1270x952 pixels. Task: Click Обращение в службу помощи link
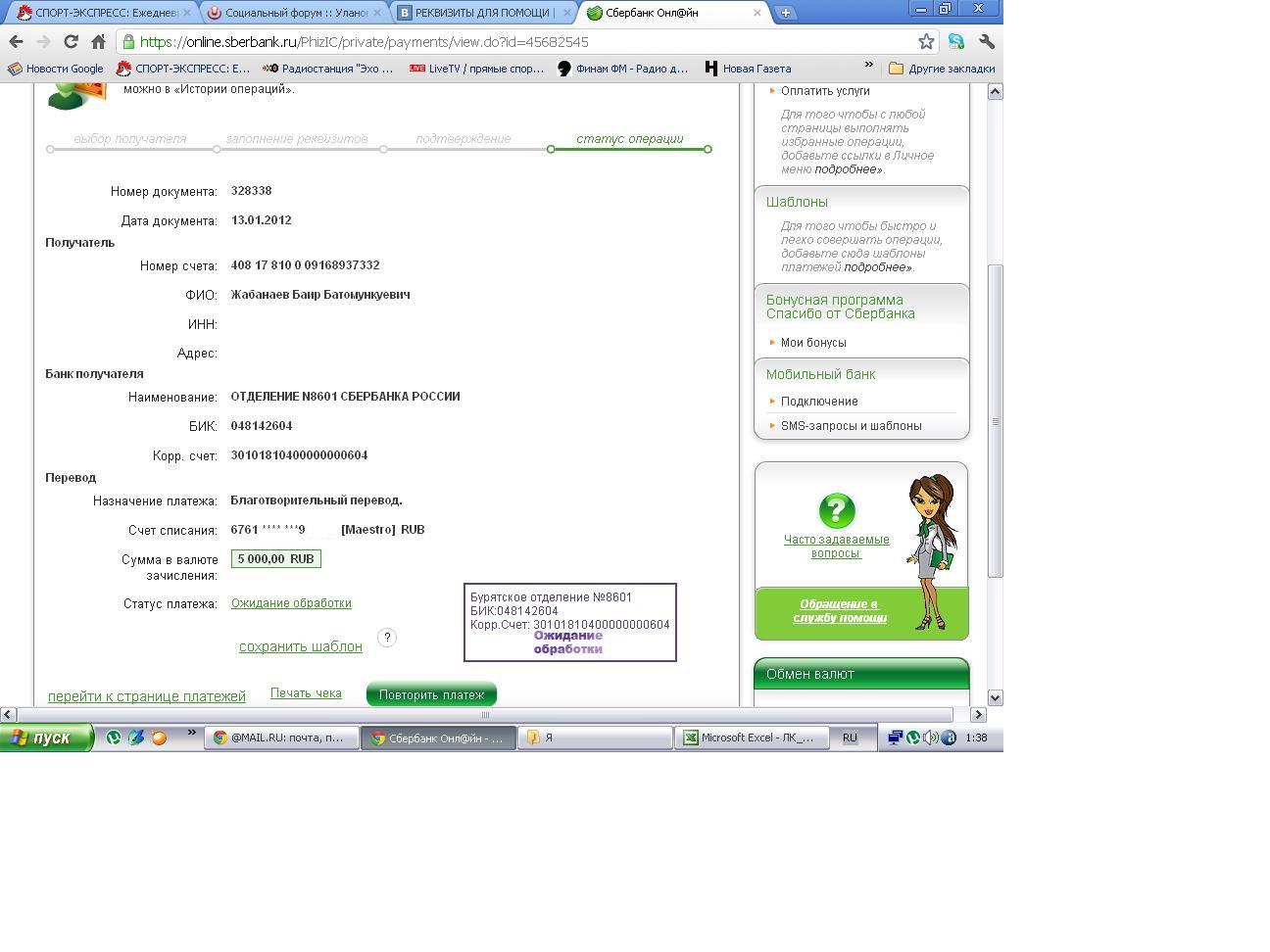[840, 611]
